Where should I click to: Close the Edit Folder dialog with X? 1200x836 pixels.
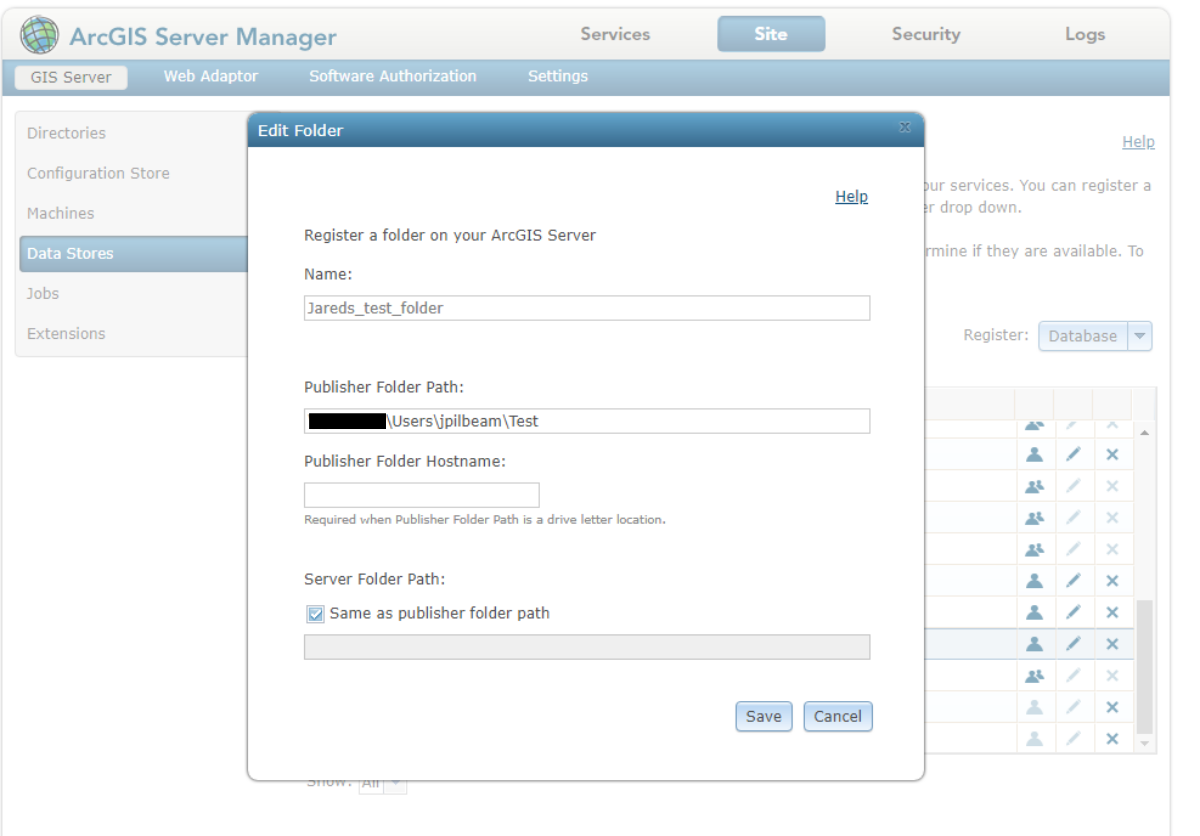tap(905, 128)
